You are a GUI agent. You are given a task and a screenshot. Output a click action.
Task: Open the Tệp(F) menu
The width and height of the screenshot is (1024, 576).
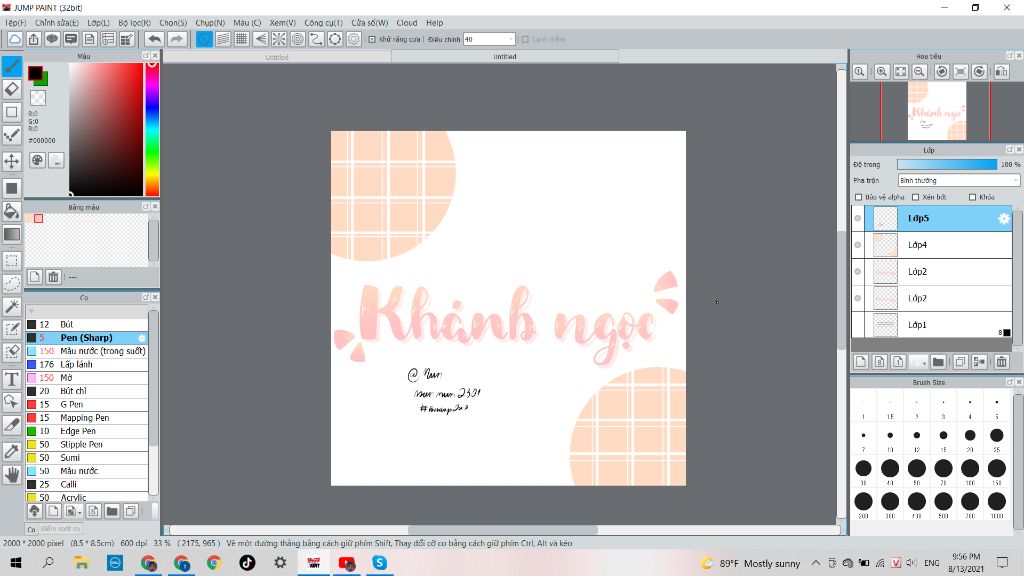16,23
